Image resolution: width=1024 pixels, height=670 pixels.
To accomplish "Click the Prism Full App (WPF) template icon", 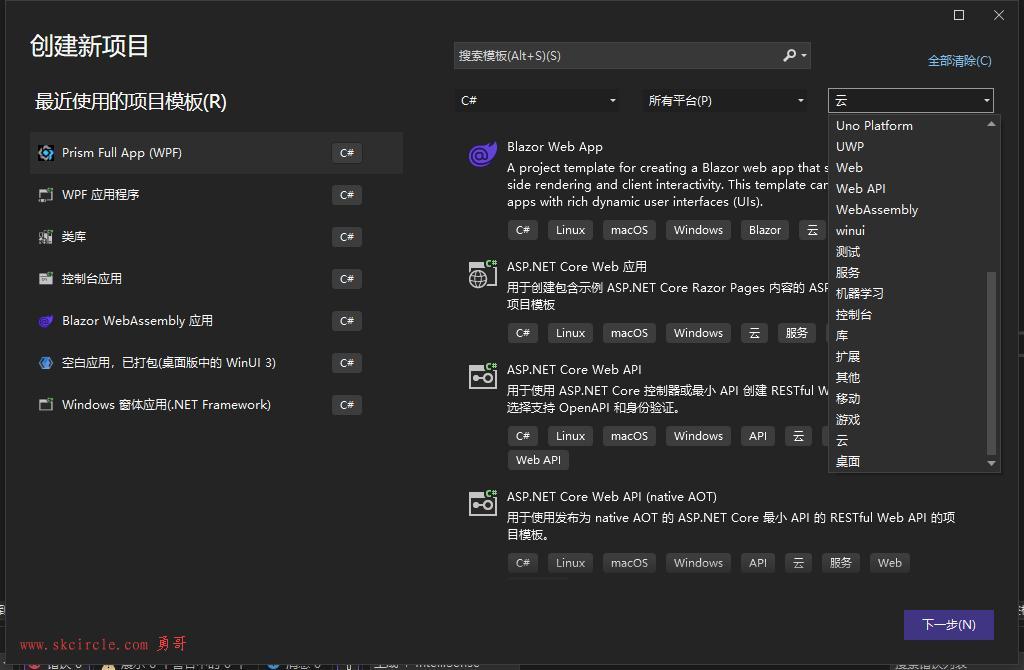I will pyautogui.click(x=46, y=153).
